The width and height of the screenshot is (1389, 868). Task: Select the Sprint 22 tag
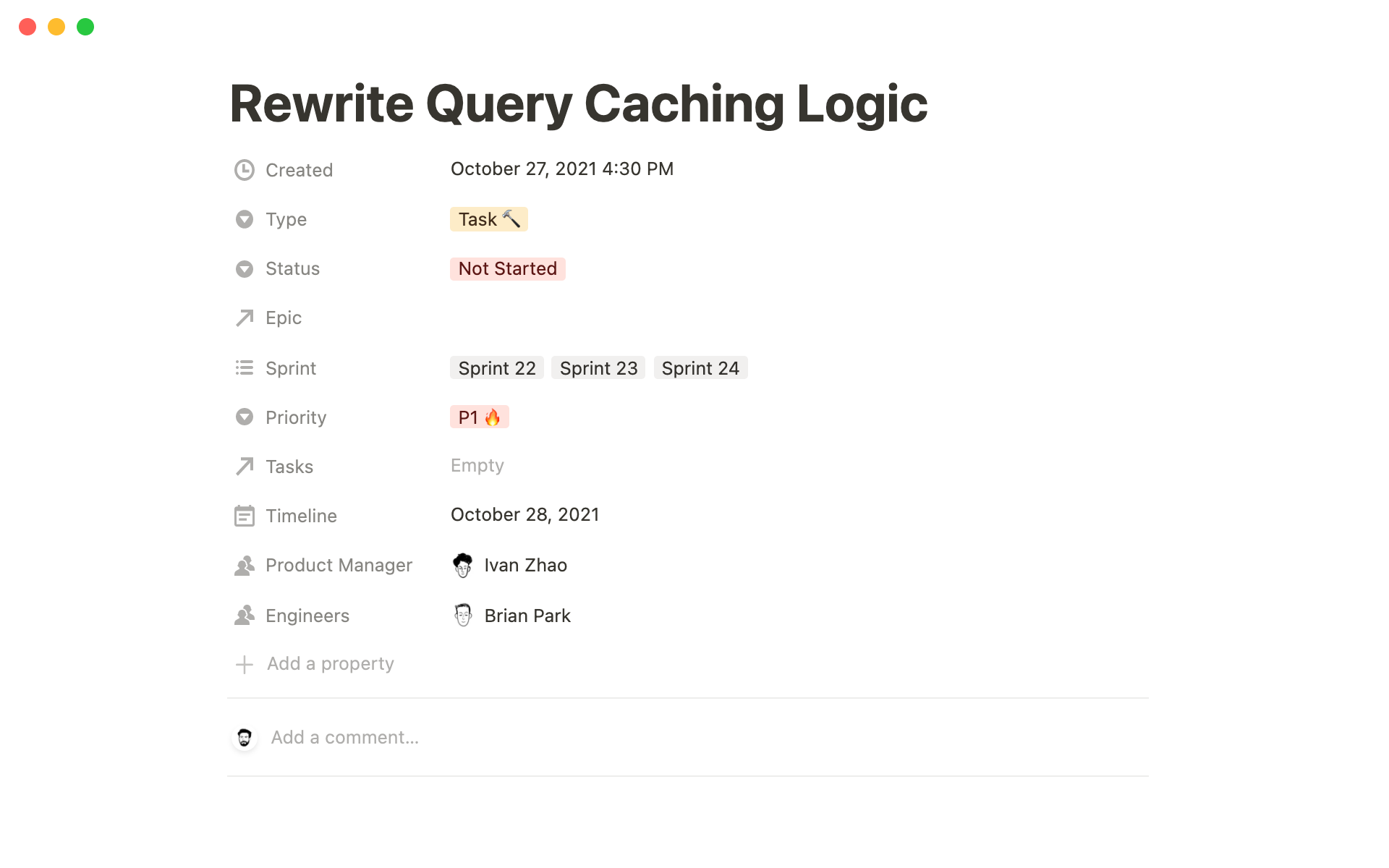[x=497, y=368]
